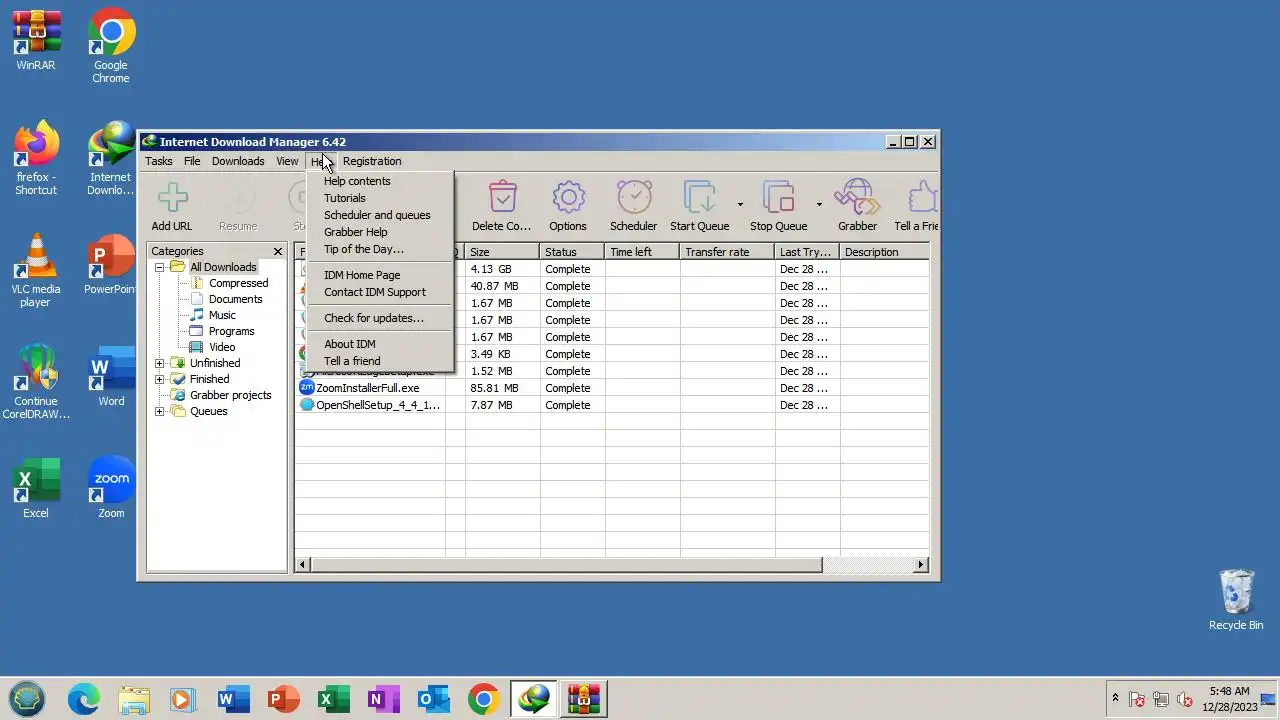Open the View menu
1280x720 pixels.
pyautogui.click(x=287, y=161)
